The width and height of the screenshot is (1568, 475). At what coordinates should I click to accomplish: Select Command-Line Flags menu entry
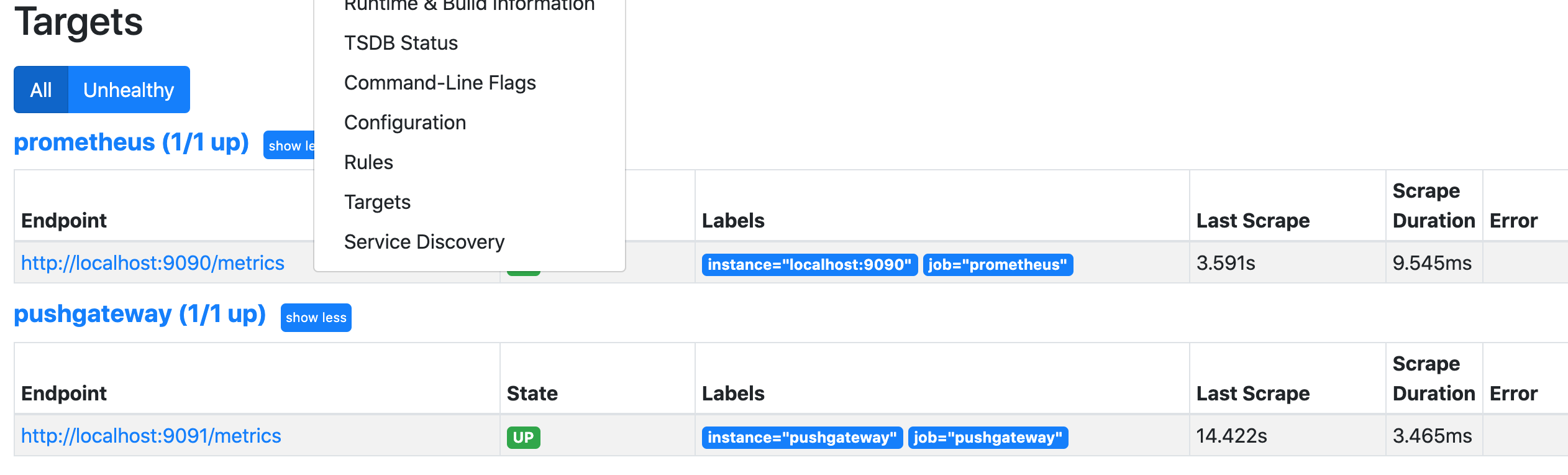click(440, 82)
